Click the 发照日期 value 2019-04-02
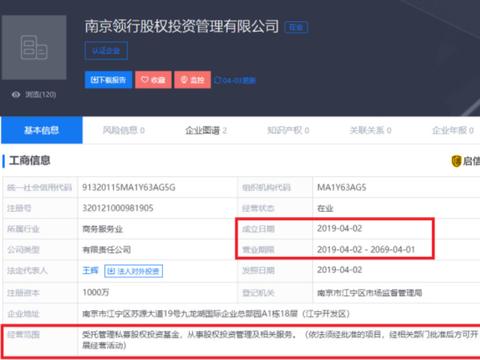The width and height of the screenshot is (480, 360). (x=339, y=270)
